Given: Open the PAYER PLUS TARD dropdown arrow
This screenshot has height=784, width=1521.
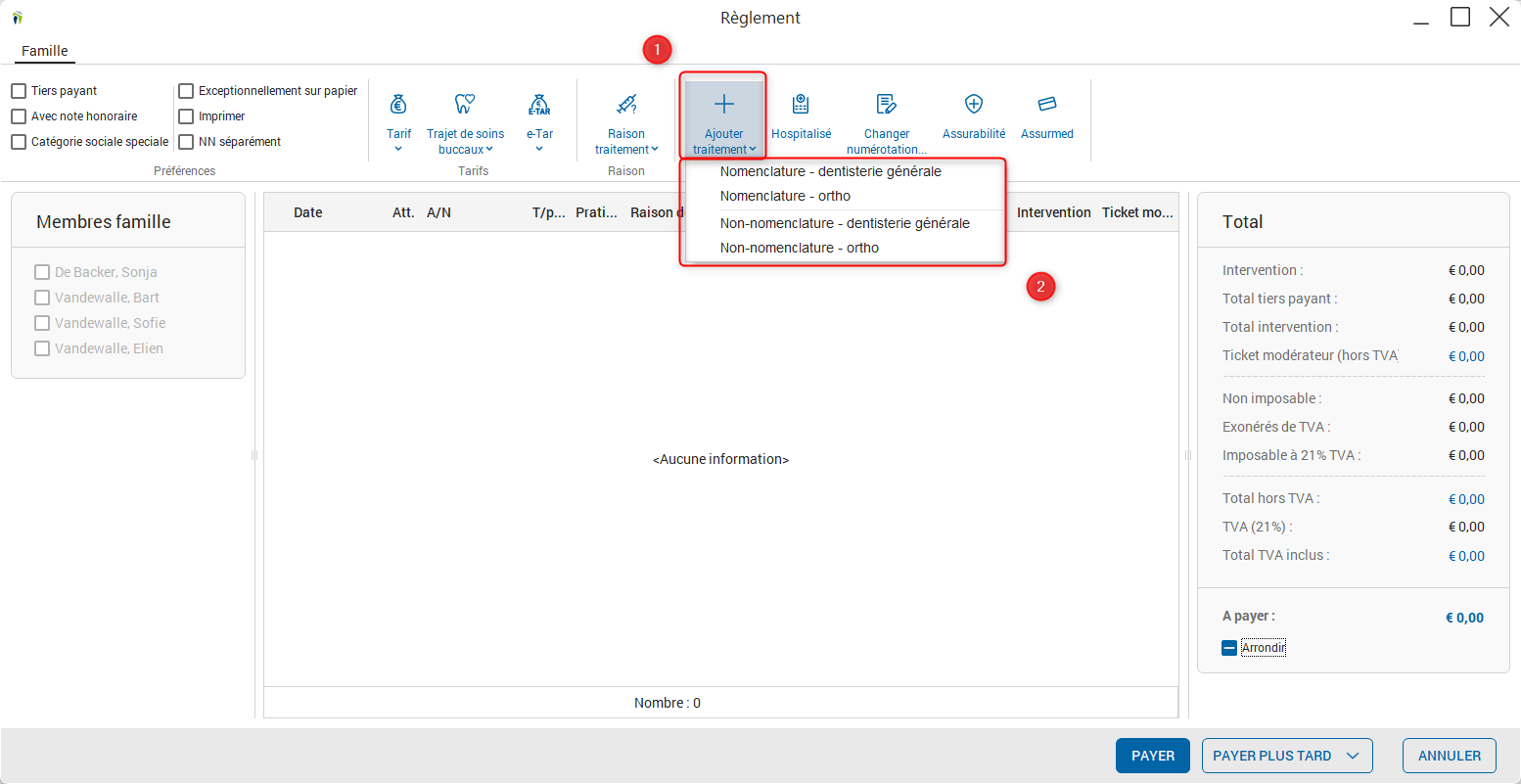Looking at the screenshot, I should coord(1353,756).
